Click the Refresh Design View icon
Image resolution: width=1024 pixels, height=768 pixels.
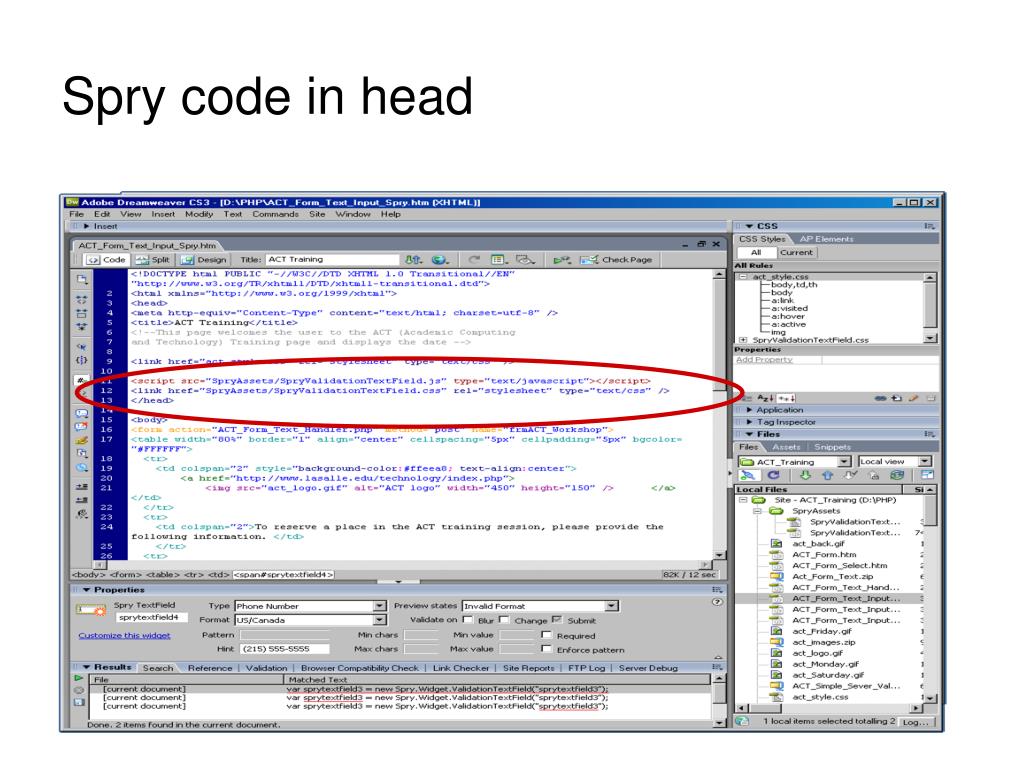coord(473,259)
